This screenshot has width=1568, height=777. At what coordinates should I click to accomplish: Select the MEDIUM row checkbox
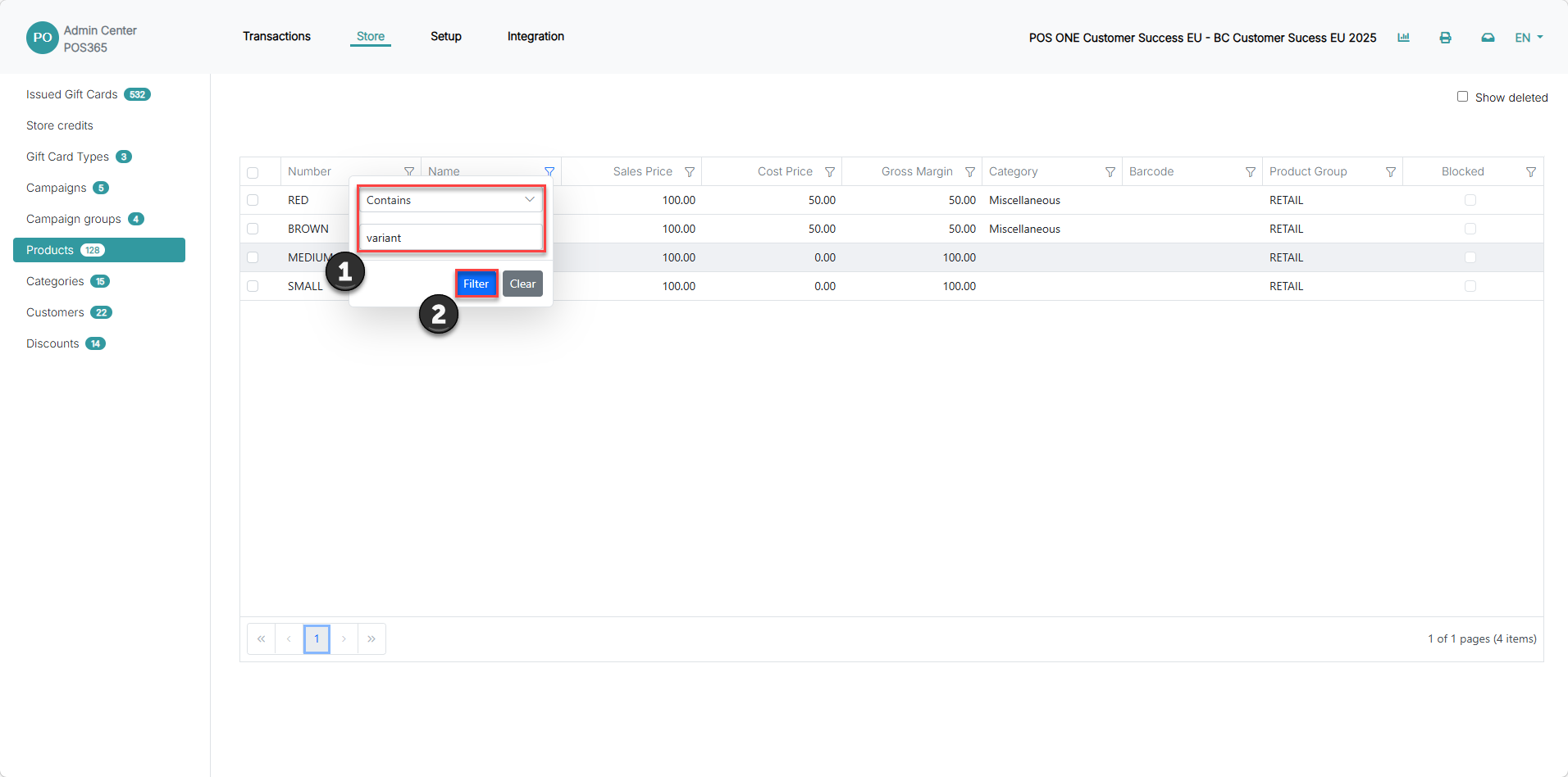pyautogui.click(x=253, y=257)
